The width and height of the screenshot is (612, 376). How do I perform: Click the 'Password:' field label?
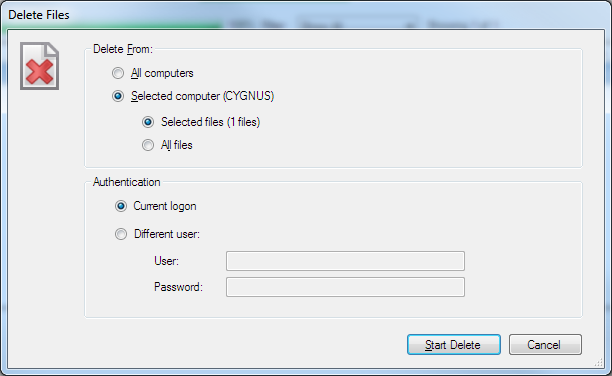coord(178,287)
